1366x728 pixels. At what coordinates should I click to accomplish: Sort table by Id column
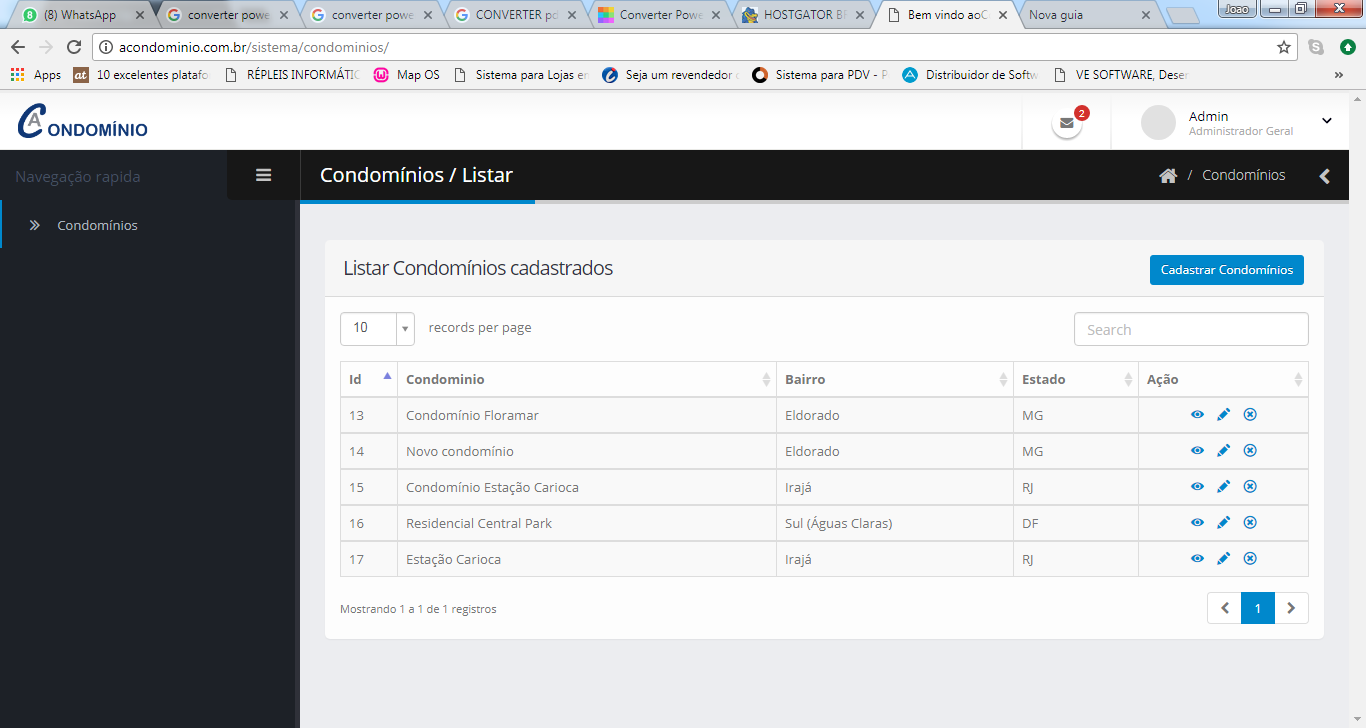369,379
